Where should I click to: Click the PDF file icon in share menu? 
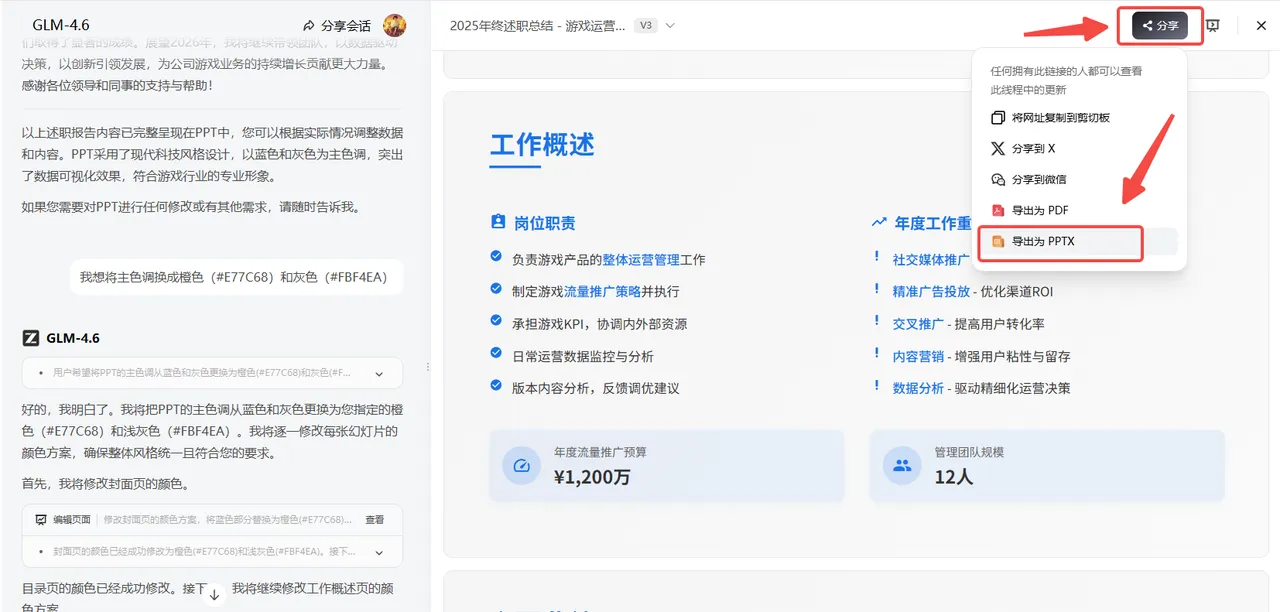coord(997,211)
